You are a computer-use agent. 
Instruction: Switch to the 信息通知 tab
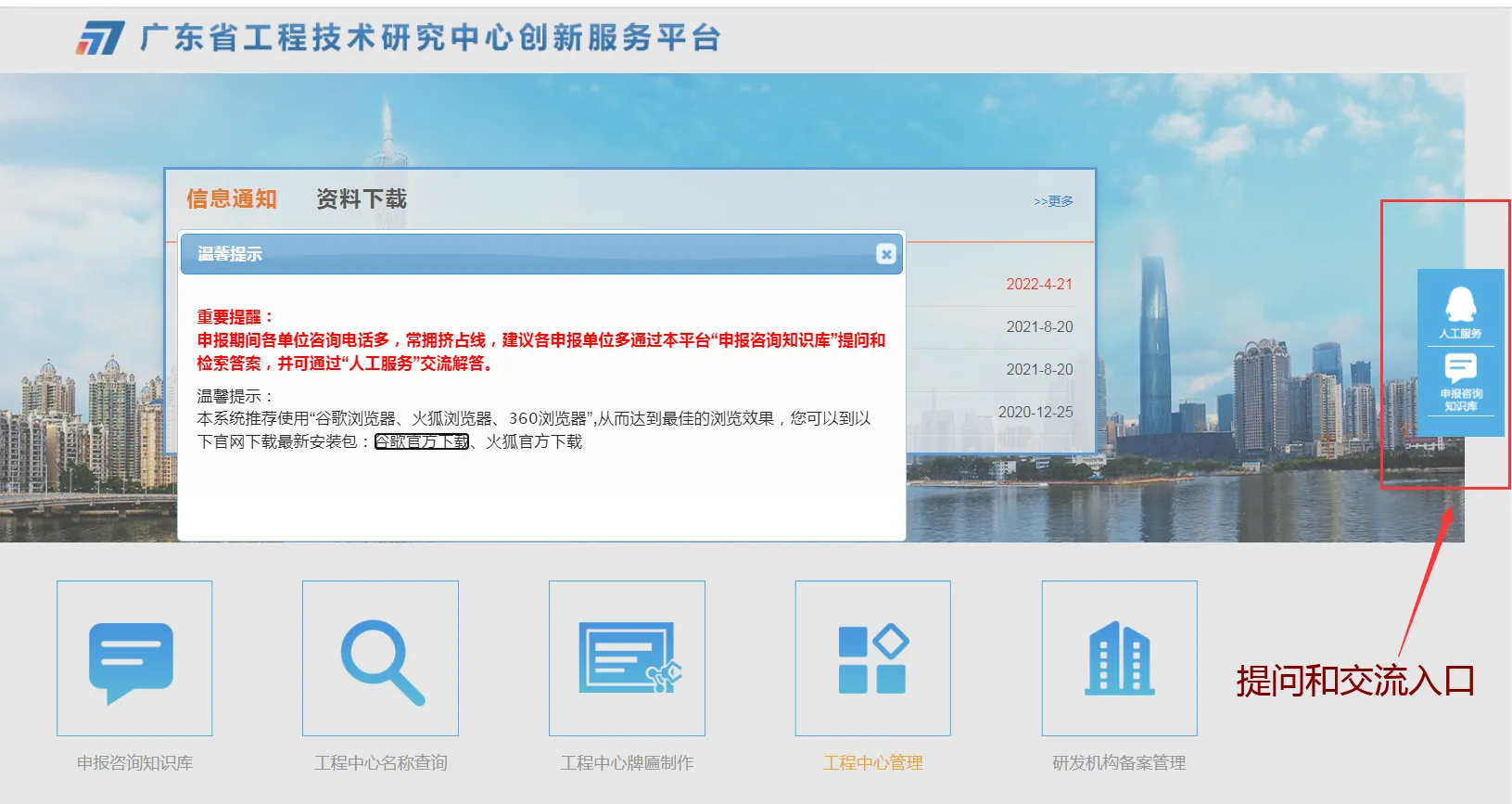pyautogui.click(x=232, y=199)
